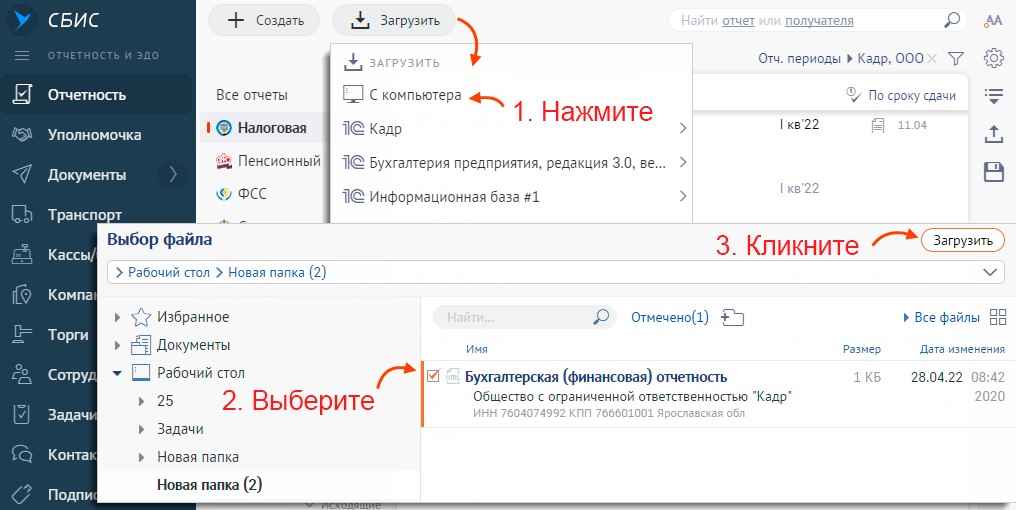This screenshot has height=510, width=1016.
Task: Click the document icon next to 11.04
Action: (877, 126)
